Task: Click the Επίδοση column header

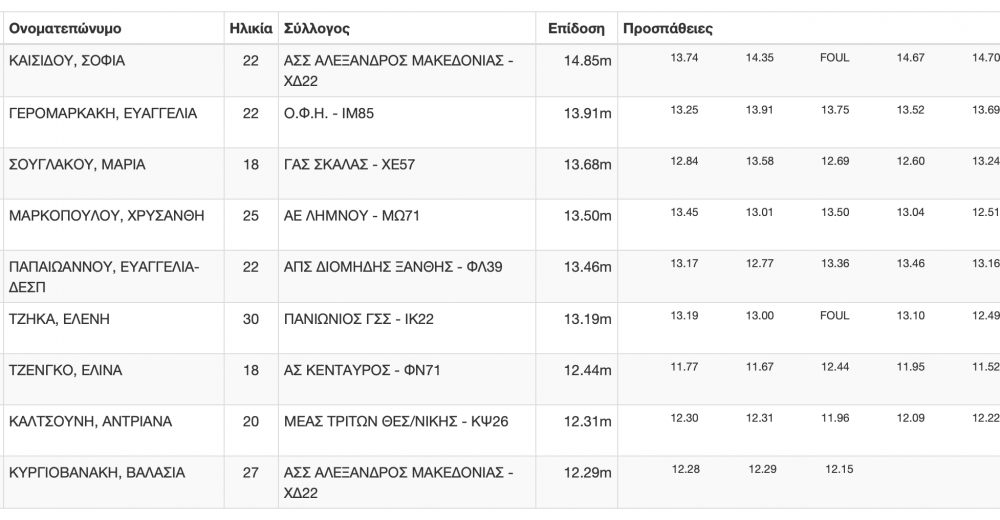Action: click(576, 29)
